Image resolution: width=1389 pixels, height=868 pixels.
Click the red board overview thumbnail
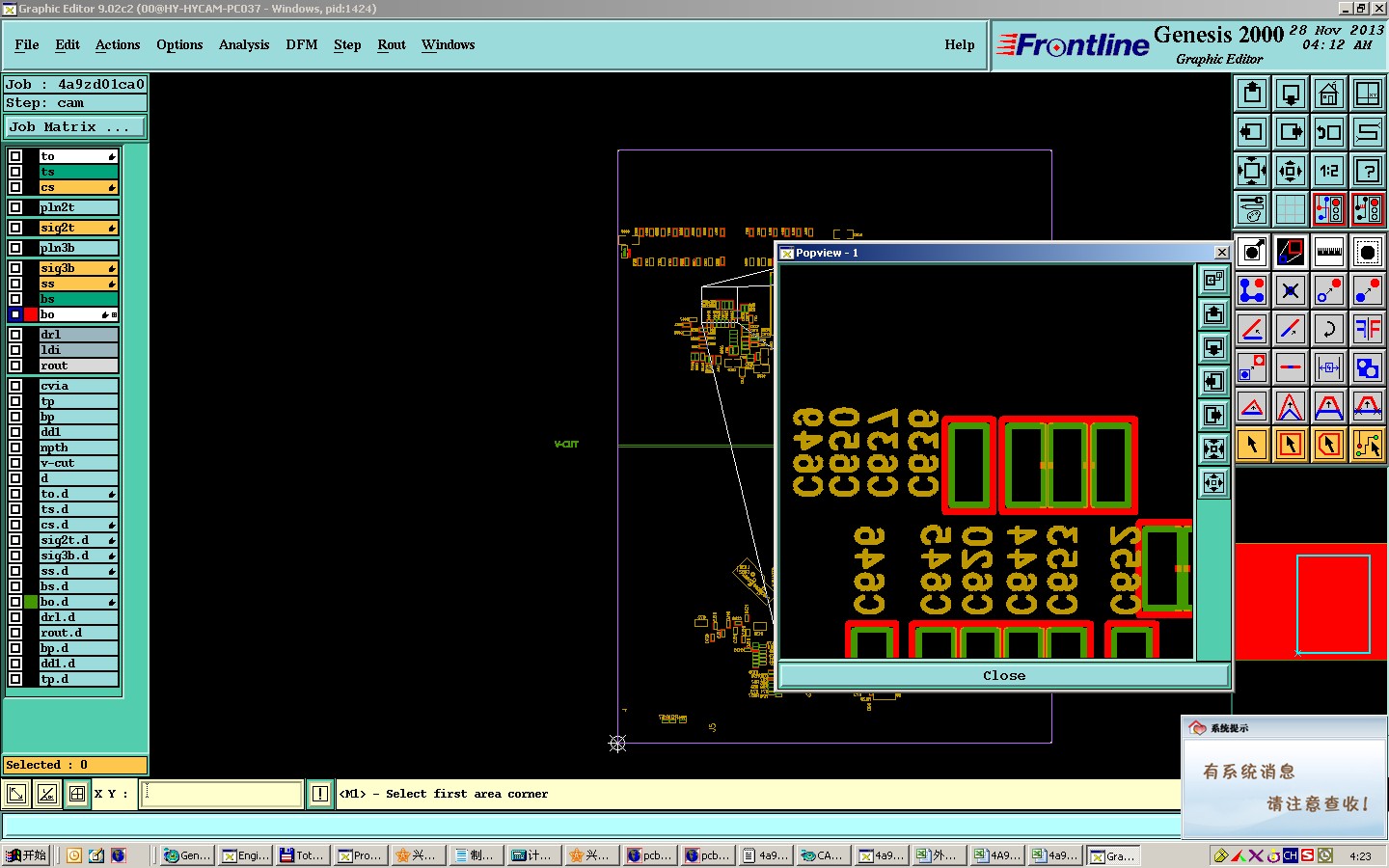(1312, 602)
